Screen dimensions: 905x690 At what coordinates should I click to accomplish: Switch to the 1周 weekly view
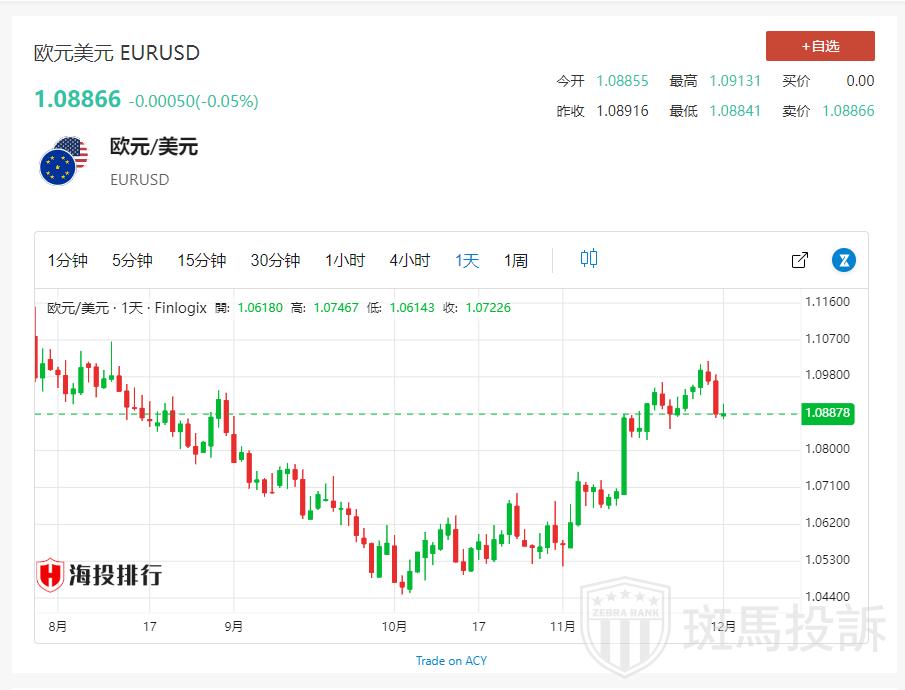pyautogui.click(x=516, y=260)
